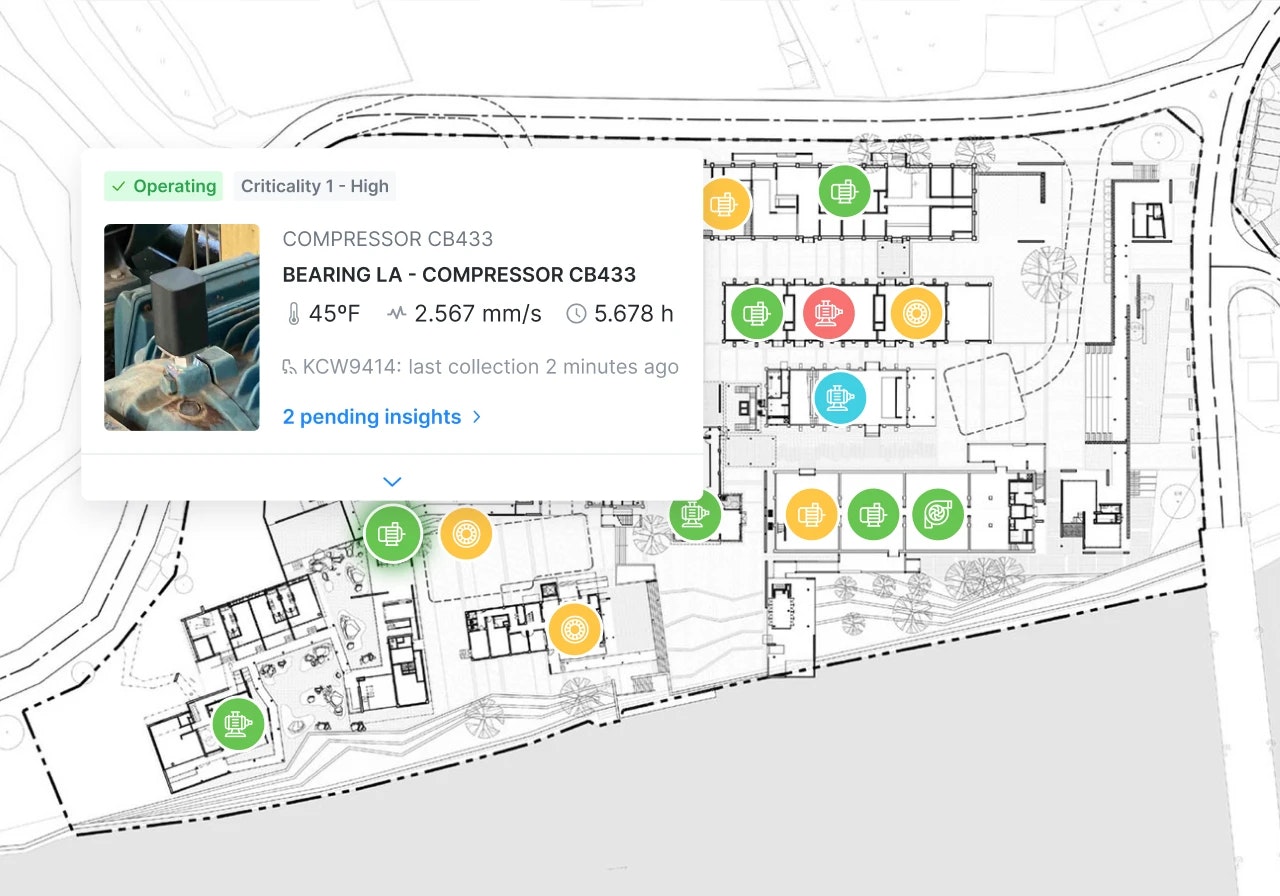Select the green pump marker in bottom-left building
This screenshot has width=1280, height=896.
click(x=238, y=723)
